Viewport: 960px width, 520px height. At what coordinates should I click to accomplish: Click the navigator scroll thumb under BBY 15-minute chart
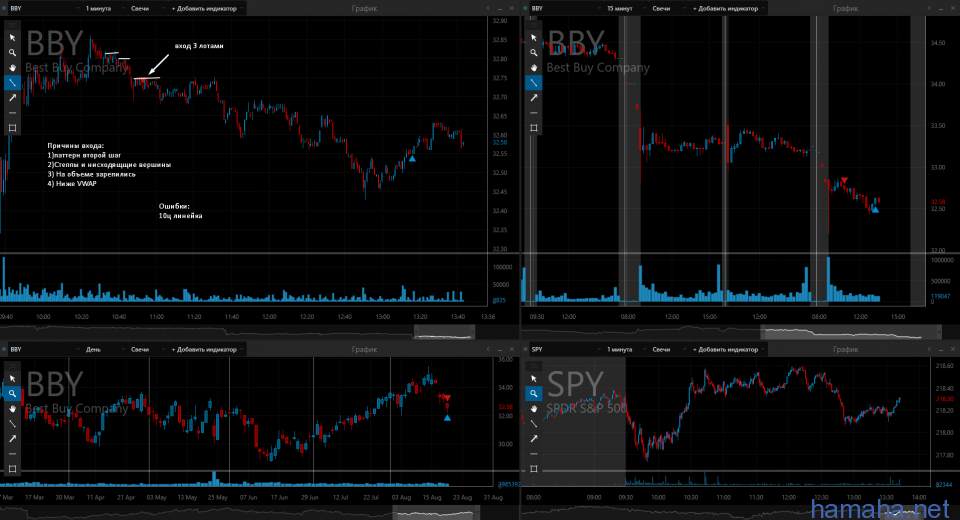click(x=851, y=332)
